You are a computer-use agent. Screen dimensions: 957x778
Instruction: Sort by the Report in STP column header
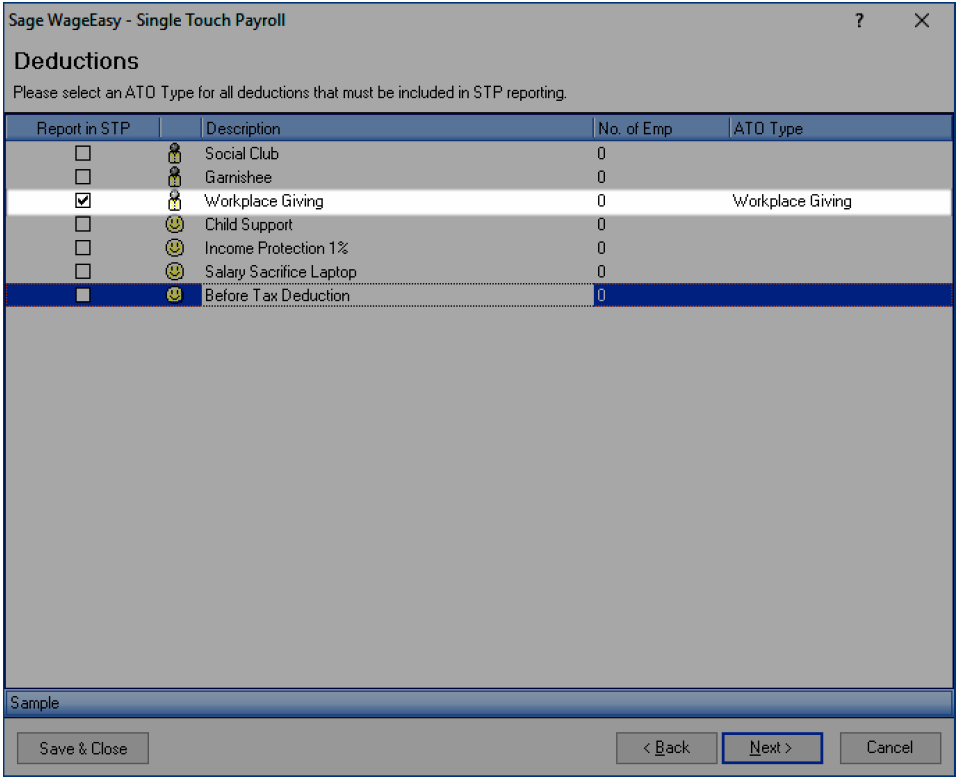click(83, 129)
